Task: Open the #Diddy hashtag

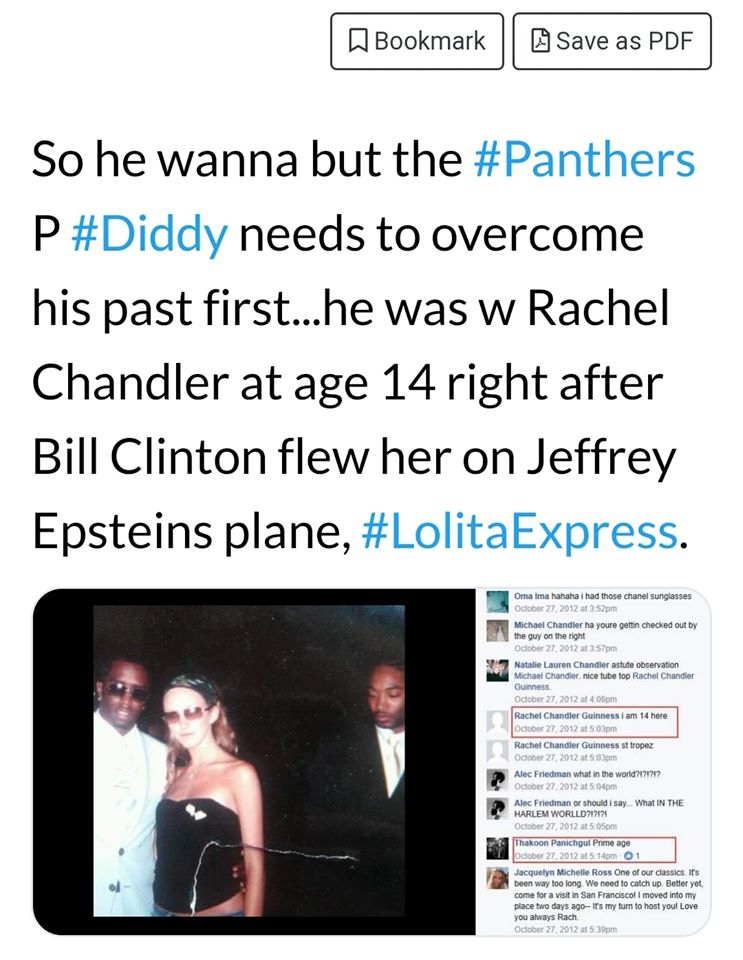Action: [x=151, y=235]
